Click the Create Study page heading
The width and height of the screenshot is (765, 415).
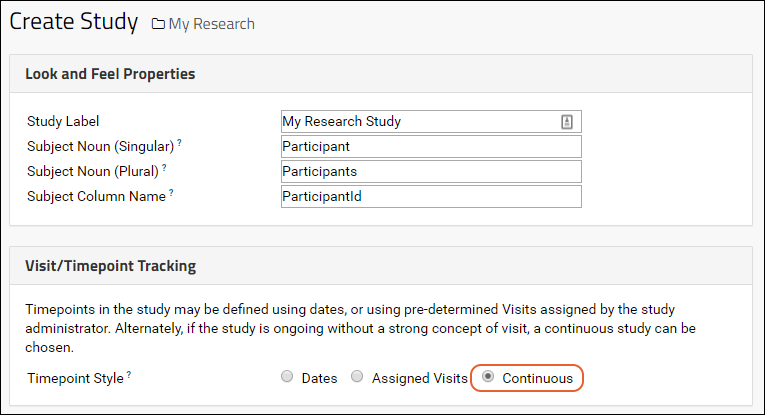pyautogui.click(x=74, y=22)
